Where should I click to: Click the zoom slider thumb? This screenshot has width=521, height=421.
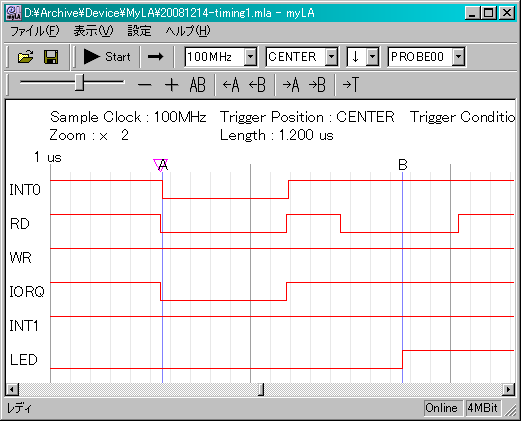tap(79, 82)
